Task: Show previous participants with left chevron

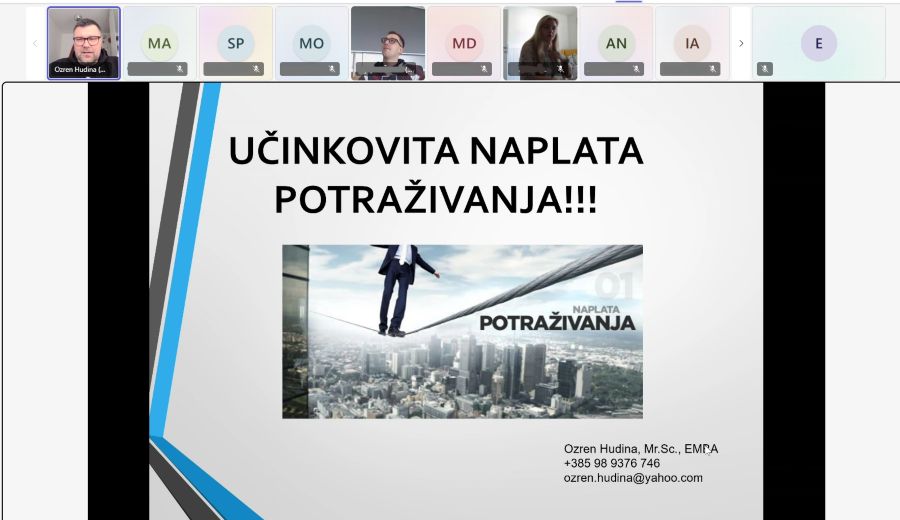Action: point(36,43)
